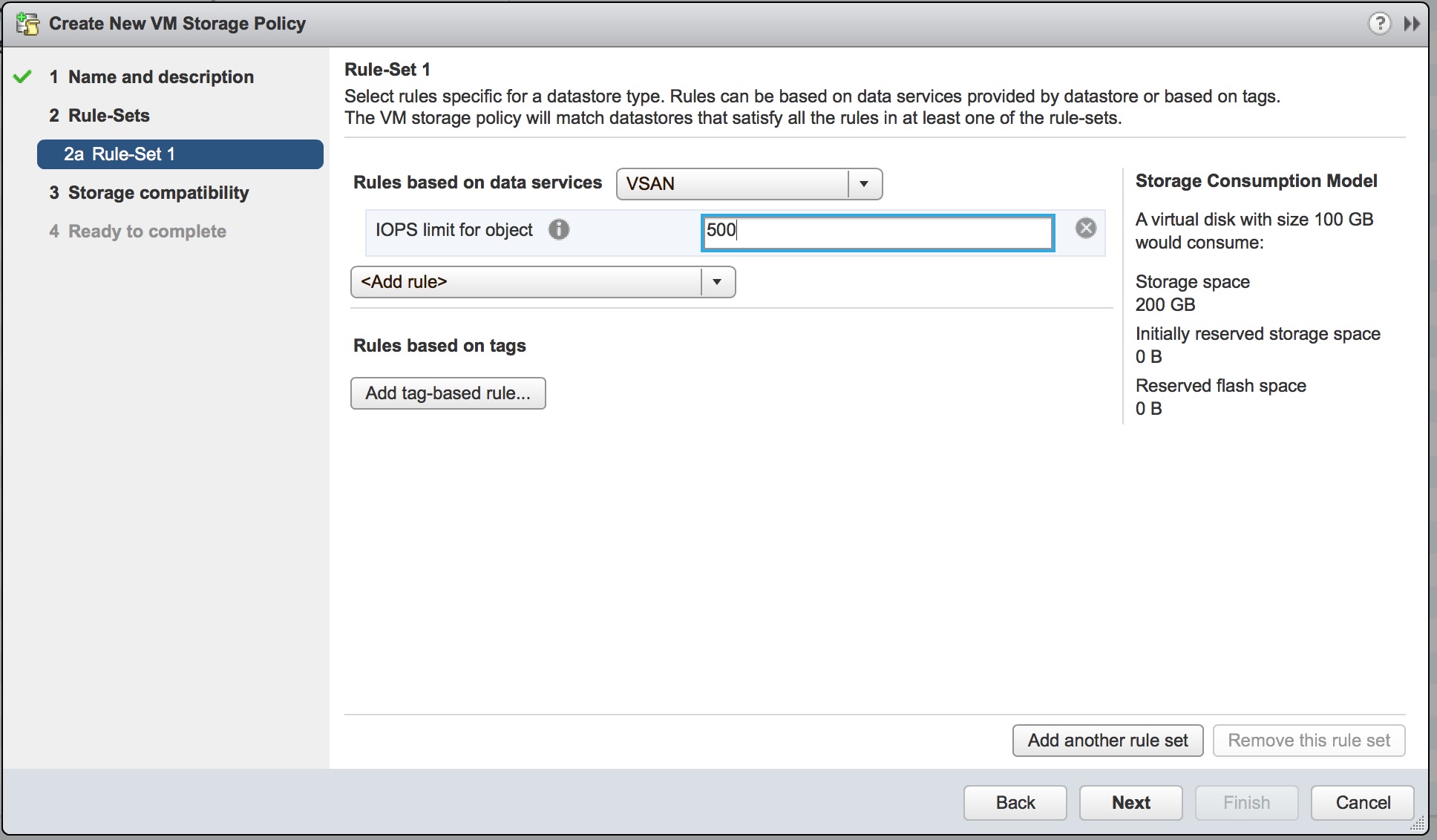Image resolution: width=1437 pixels, height=840 pixels.
Task: Click the Add tag-based rule button
Action: (x=448, y=393)
